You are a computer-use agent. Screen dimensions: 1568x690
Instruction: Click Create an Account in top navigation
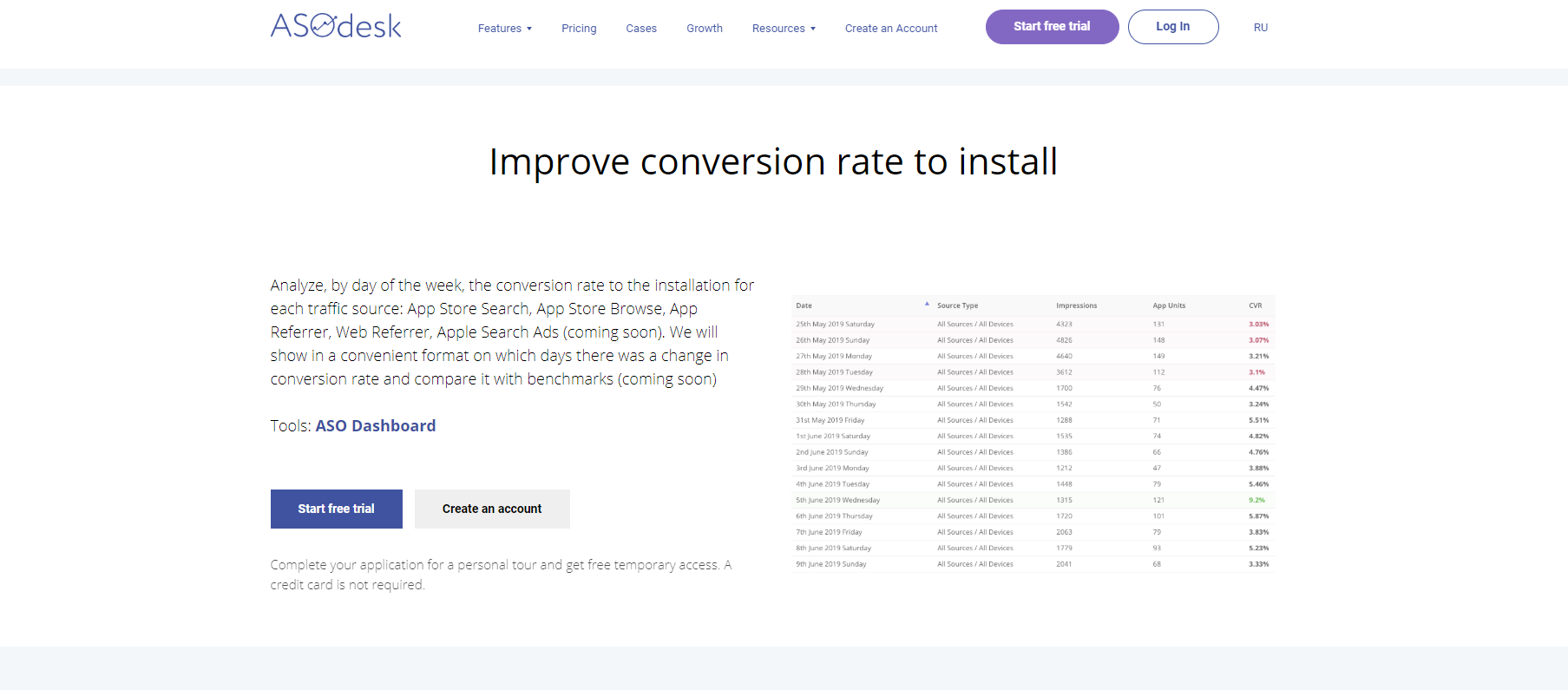[x=891, y=29]
